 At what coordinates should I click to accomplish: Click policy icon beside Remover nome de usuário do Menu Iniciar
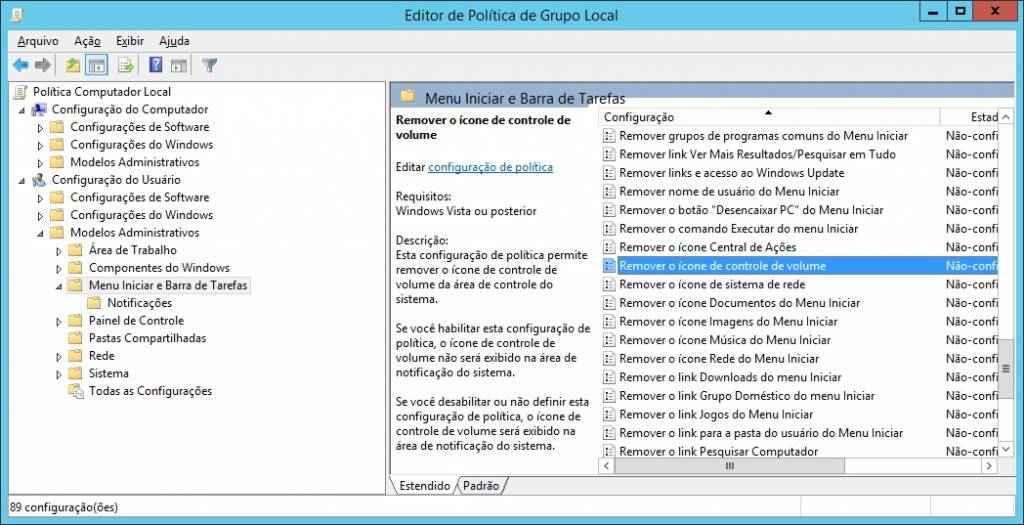[x=609, y=191]
